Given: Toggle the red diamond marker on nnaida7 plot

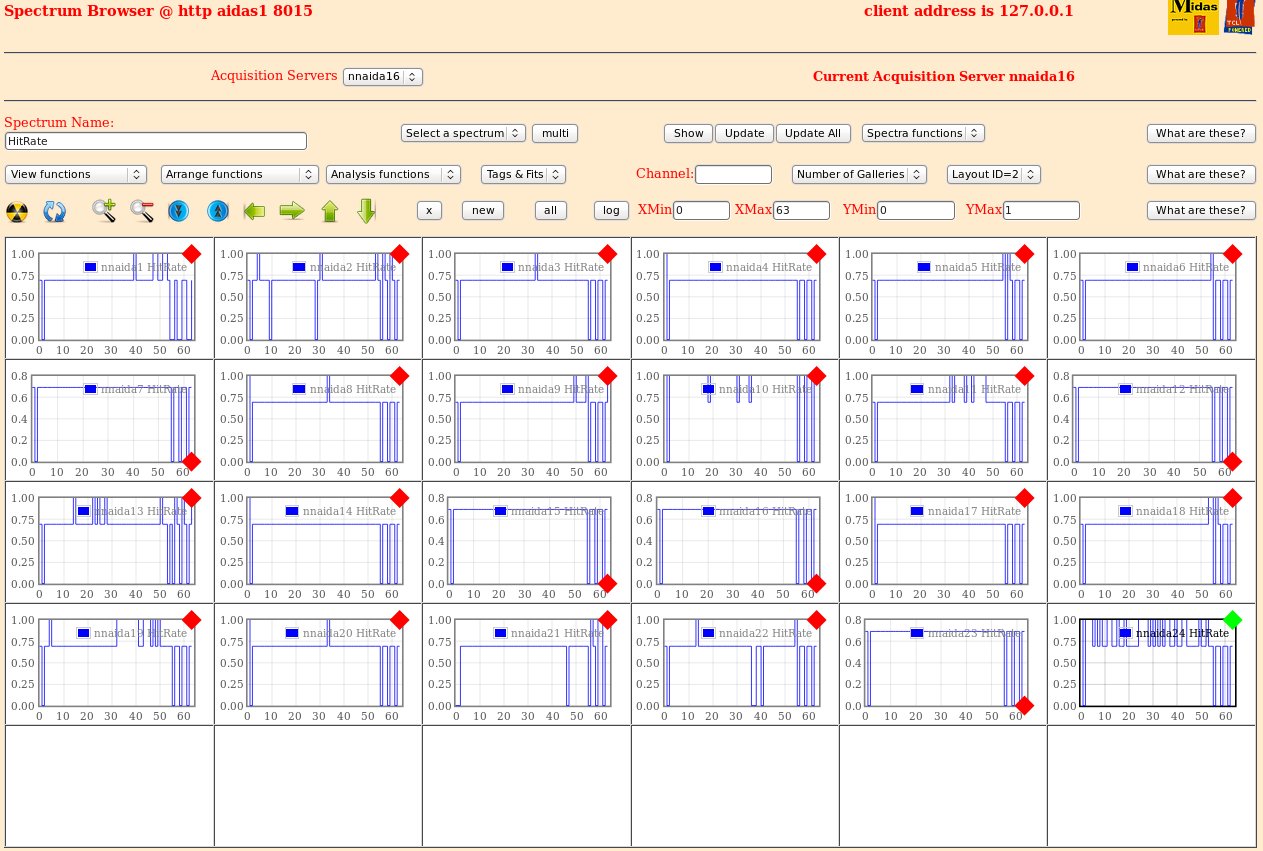Looking at the screenshot, I should (x=192, y=461).
